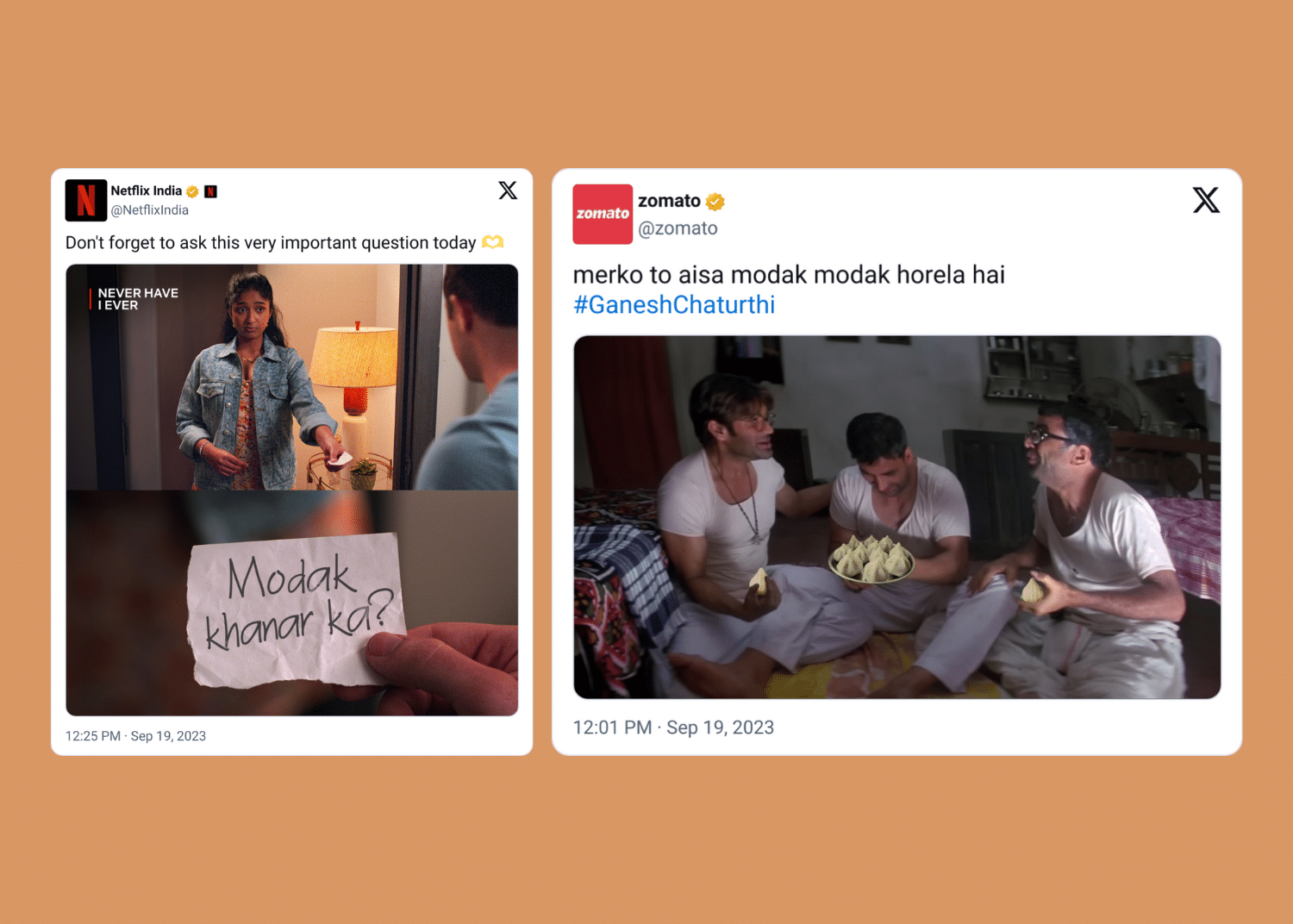Click the Netflix affiliate badge icon
Screen dimensions: 1293x924
pyautogui.click(x=210, y=191)
